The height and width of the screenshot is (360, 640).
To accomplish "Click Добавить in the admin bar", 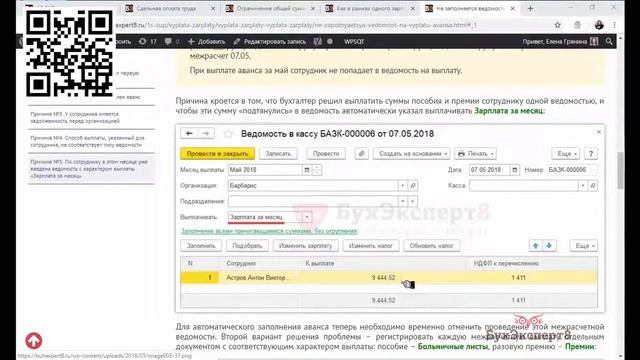I will click(207, 41).
